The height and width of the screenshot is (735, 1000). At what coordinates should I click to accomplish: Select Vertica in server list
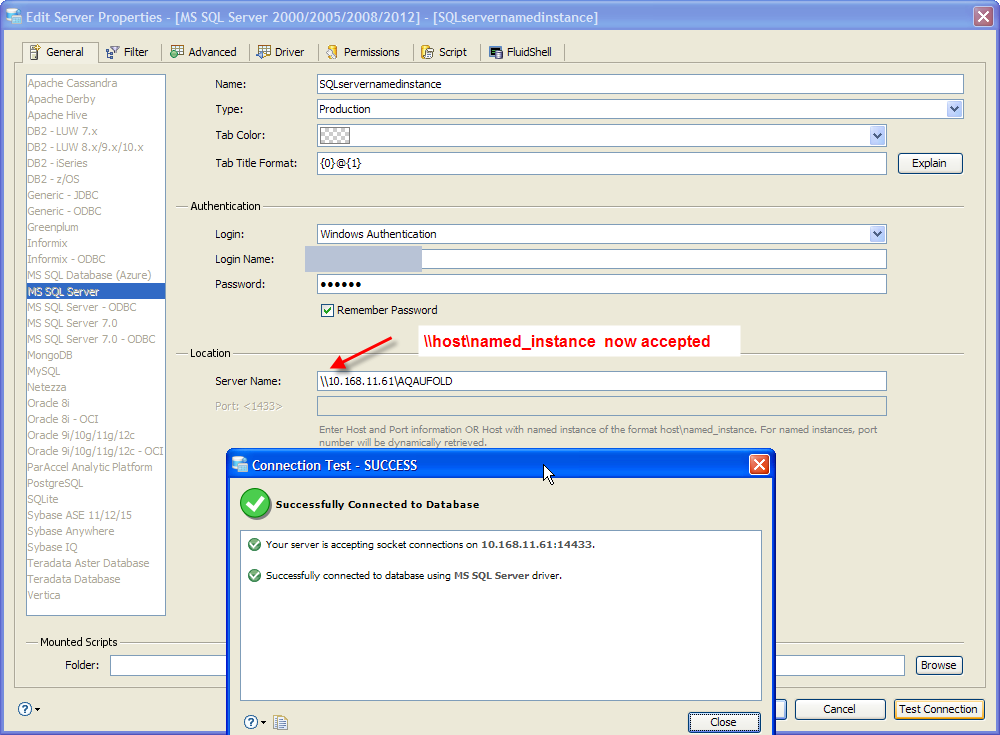43,595
